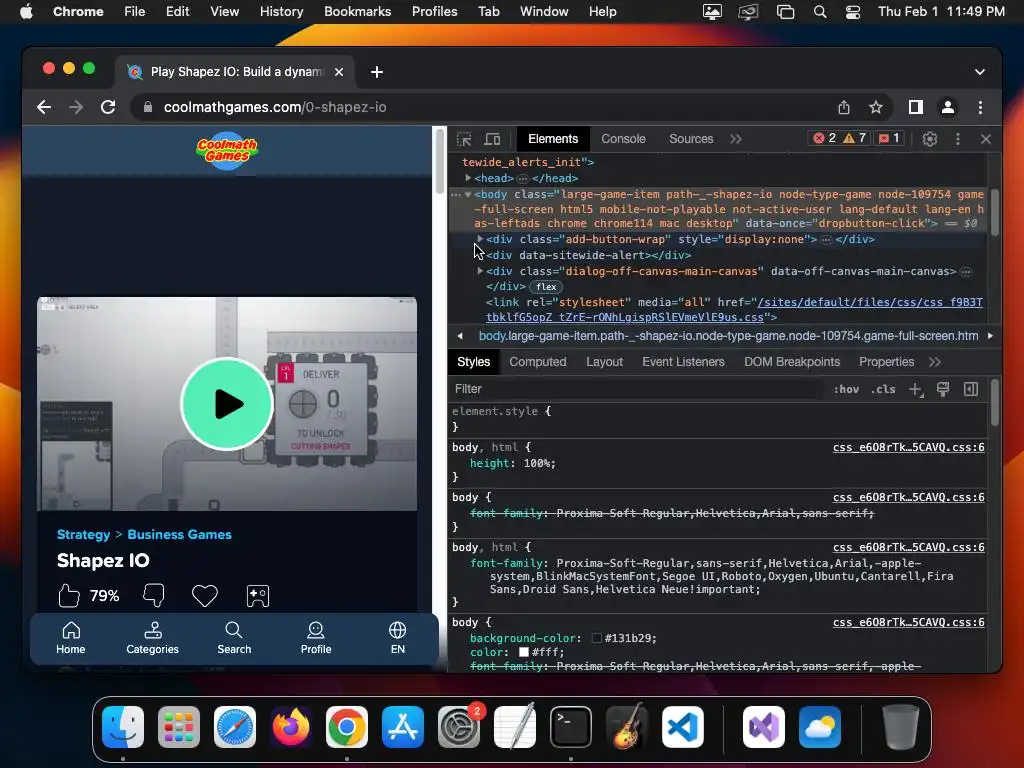Screen dimensions: 1024x768
Task: Toggle the Chrome side panel icon
Action: tap(916, 107)
